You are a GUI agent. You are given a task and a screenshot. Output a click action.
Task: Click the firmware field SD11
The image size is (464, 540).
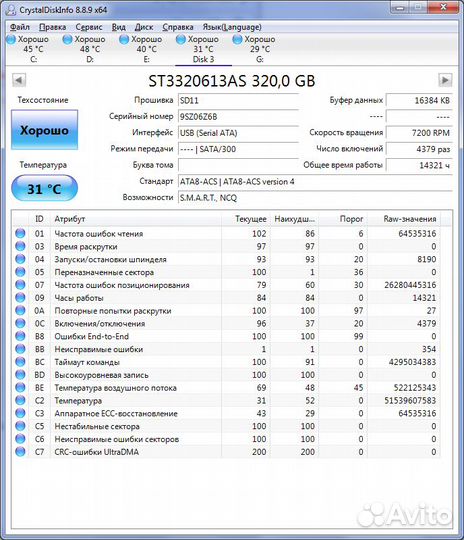[238, 101]
